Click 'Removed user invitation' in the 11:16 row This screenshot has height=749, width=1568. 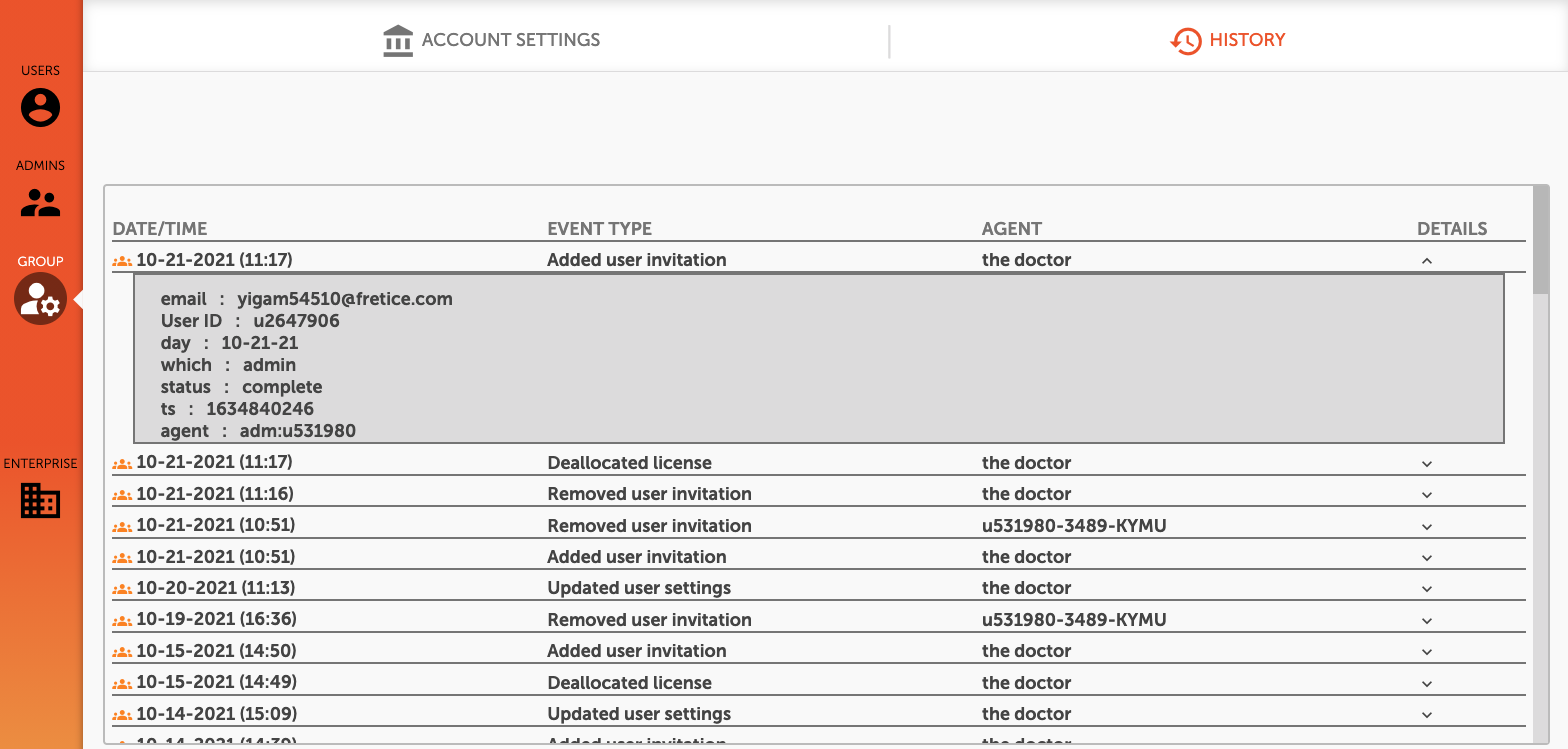[x=650, y=494]
